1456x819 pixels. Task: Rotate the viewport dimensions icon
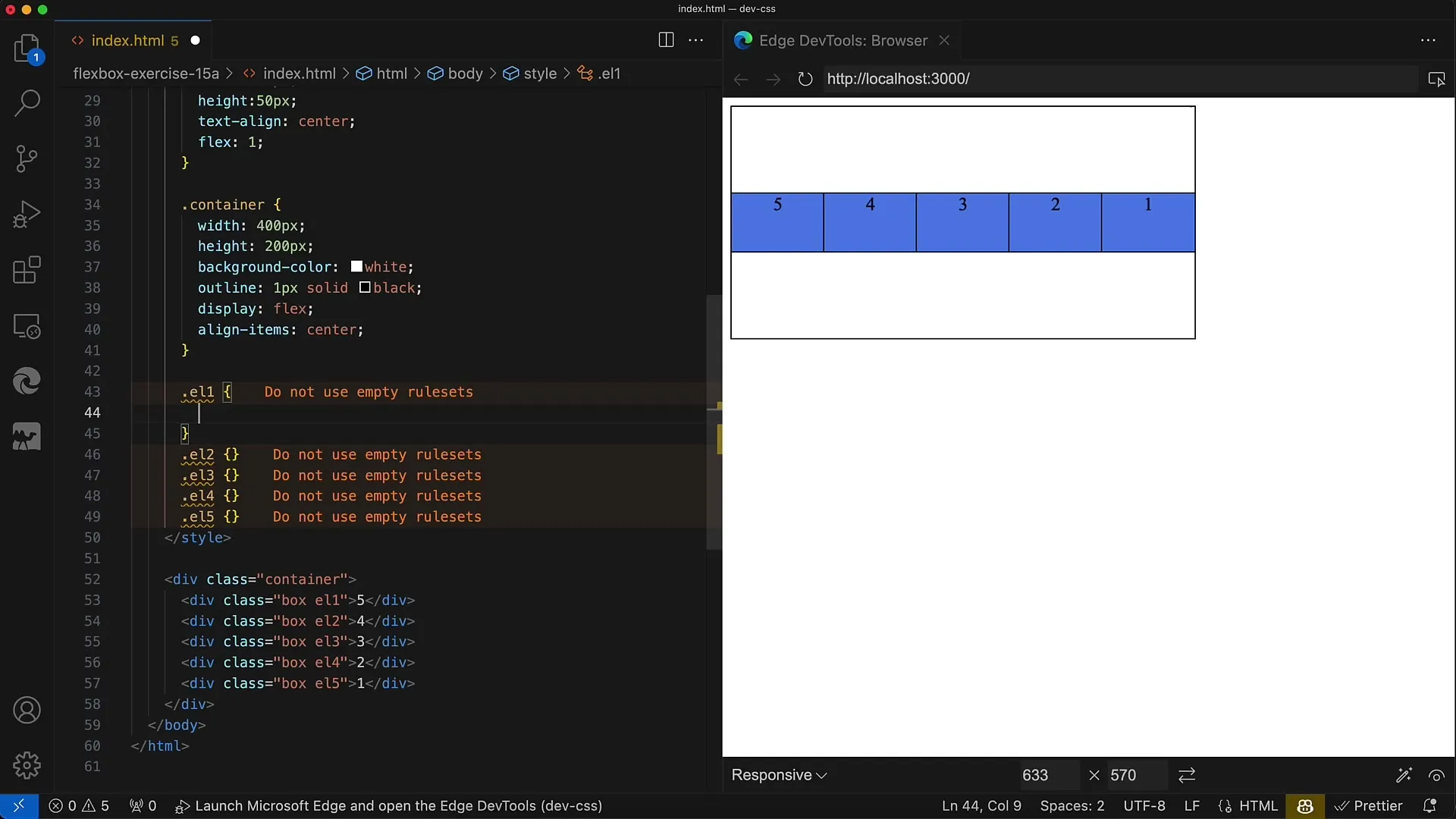1187,775
